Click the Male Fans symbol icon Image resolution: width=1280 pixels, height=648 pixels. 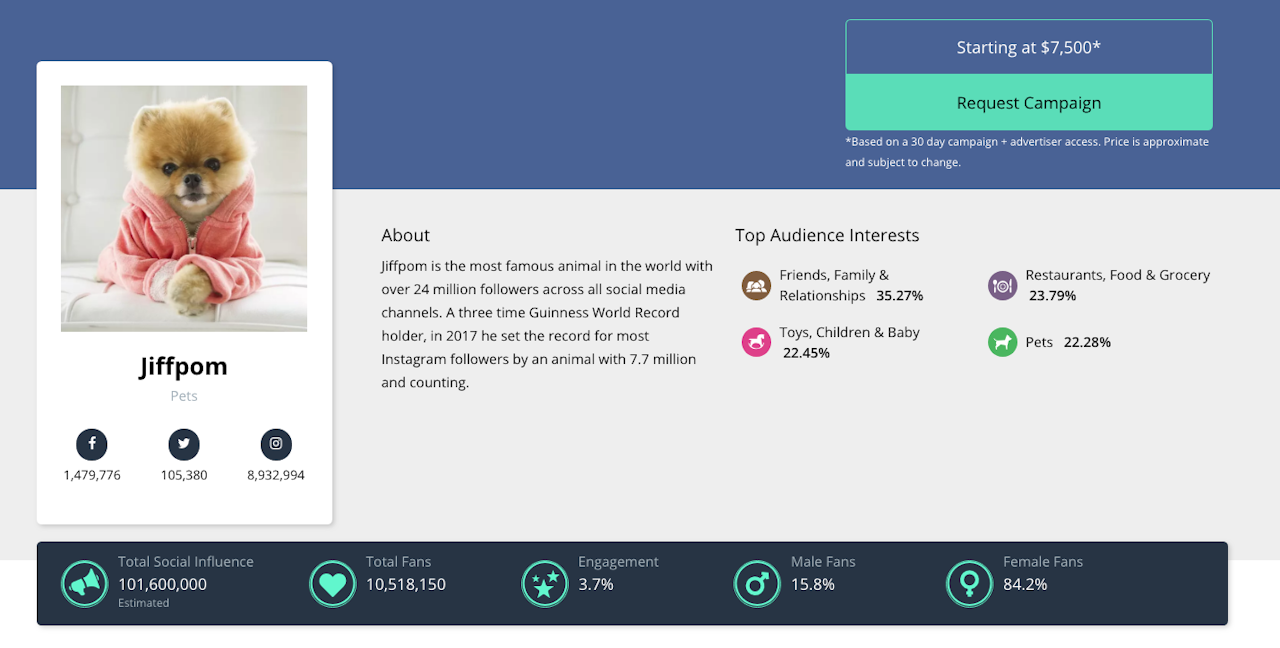coord(757,583)
